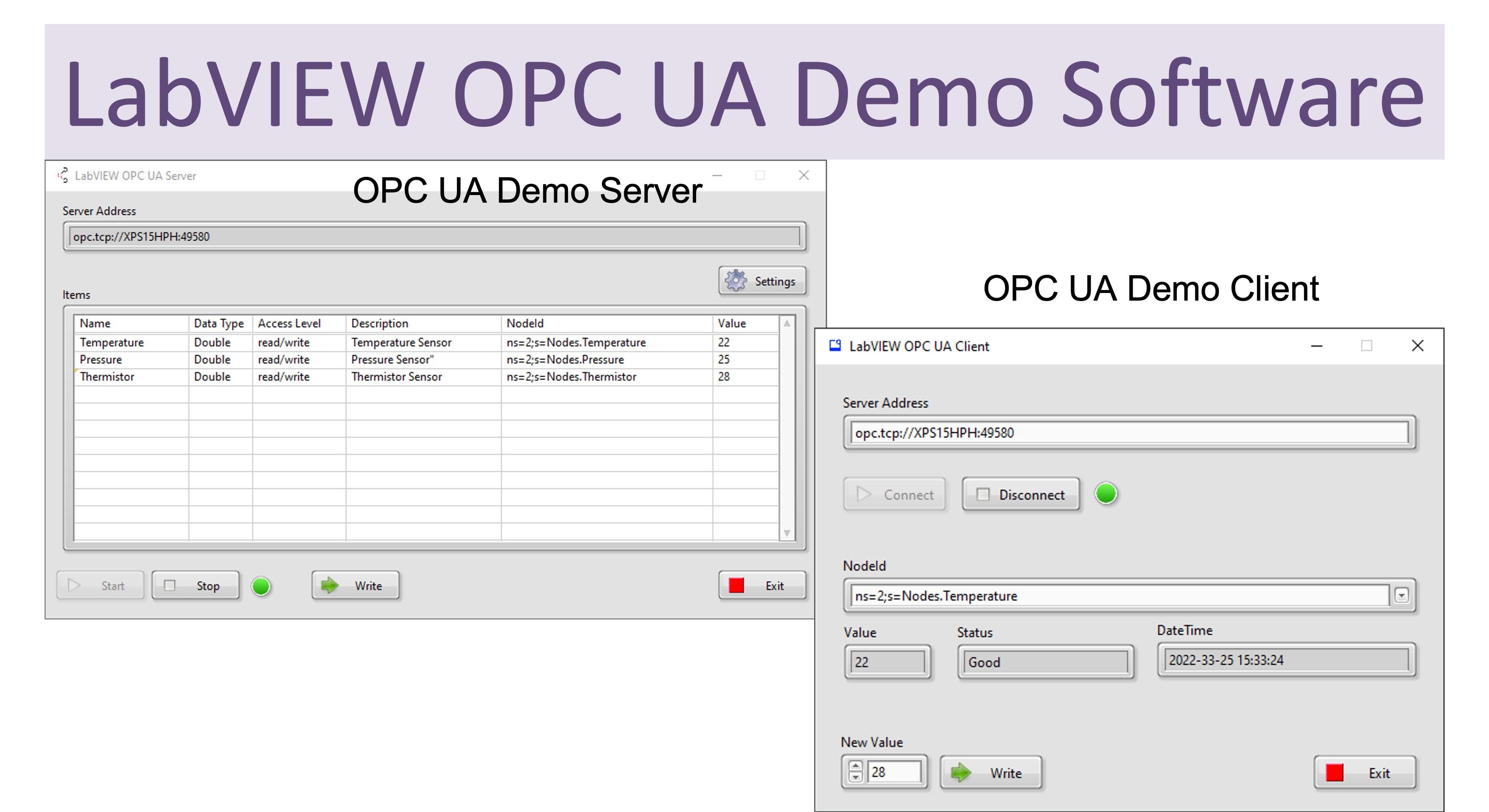
Task: Click the New Value input showing 28
Action: pyautogui.click(x=894, y=772)
